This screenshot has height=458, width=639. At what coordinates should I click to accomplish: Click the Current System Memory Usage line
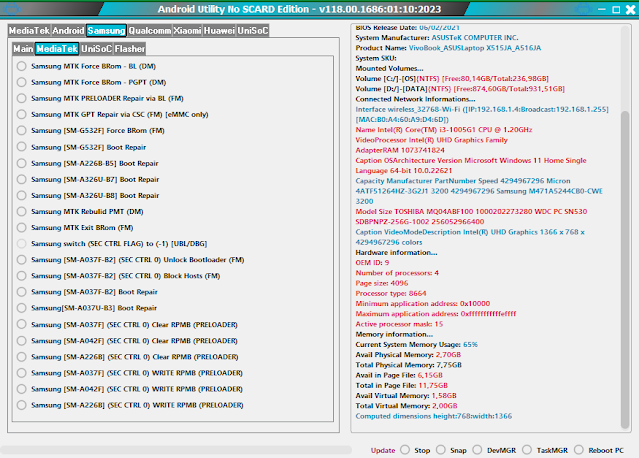coord(416,345)
